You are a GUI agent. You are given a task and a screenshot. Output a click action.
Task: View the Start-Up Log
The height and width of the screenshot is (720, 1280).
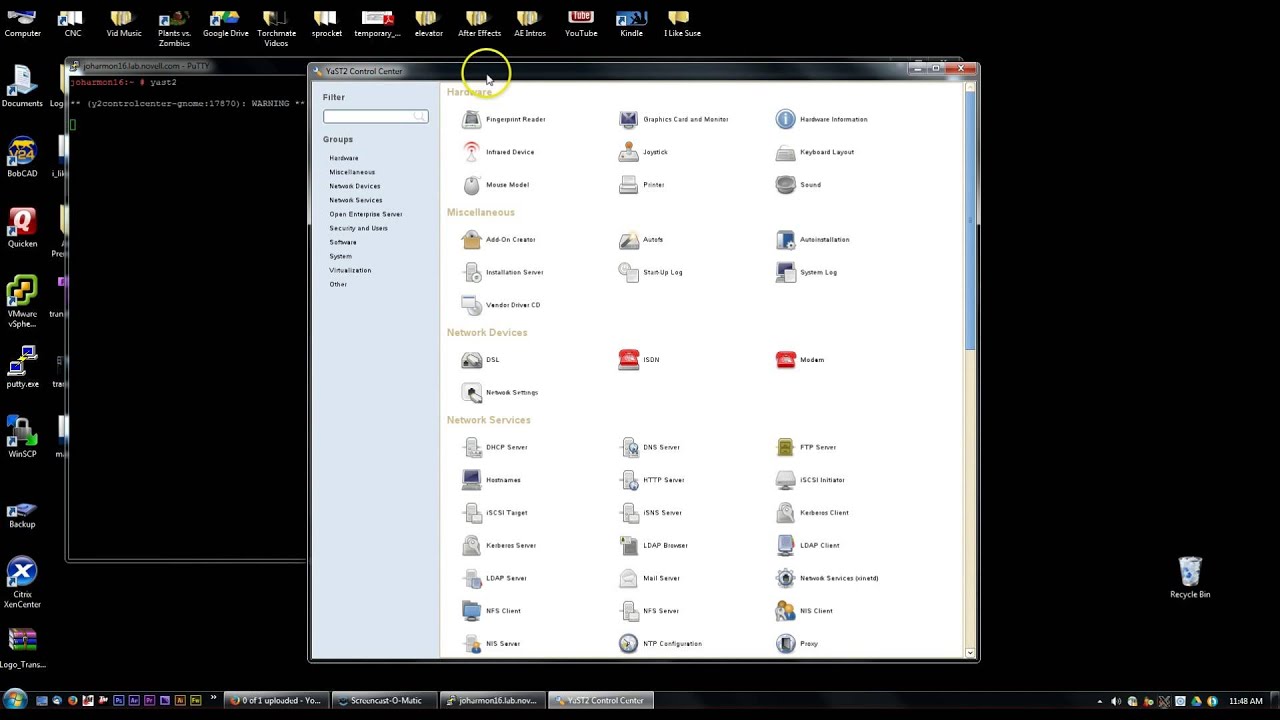[x=651, y=272]
